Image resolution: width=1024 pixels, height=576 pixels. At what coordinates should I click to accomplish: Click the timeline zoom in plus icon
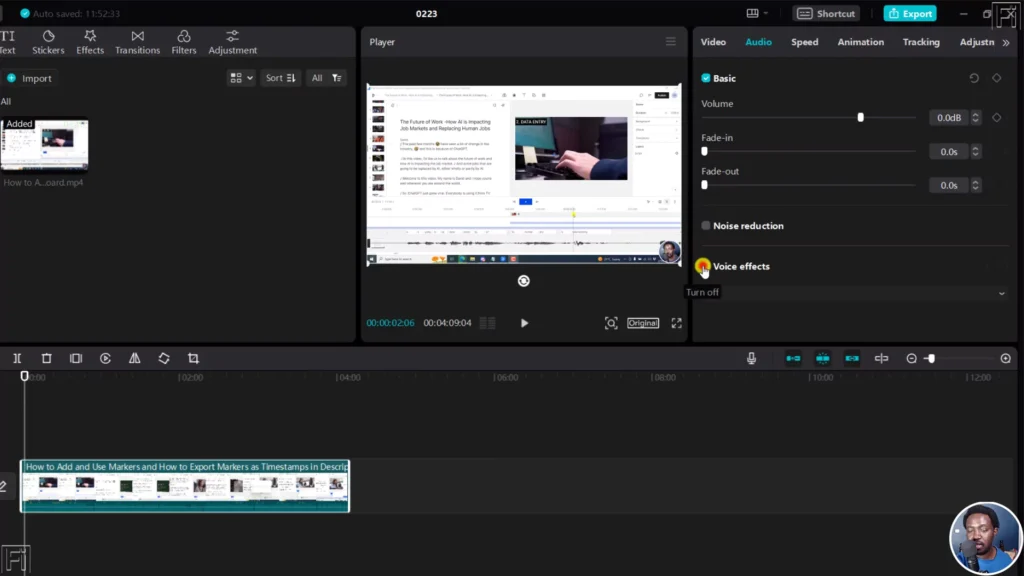[1006, 359]
